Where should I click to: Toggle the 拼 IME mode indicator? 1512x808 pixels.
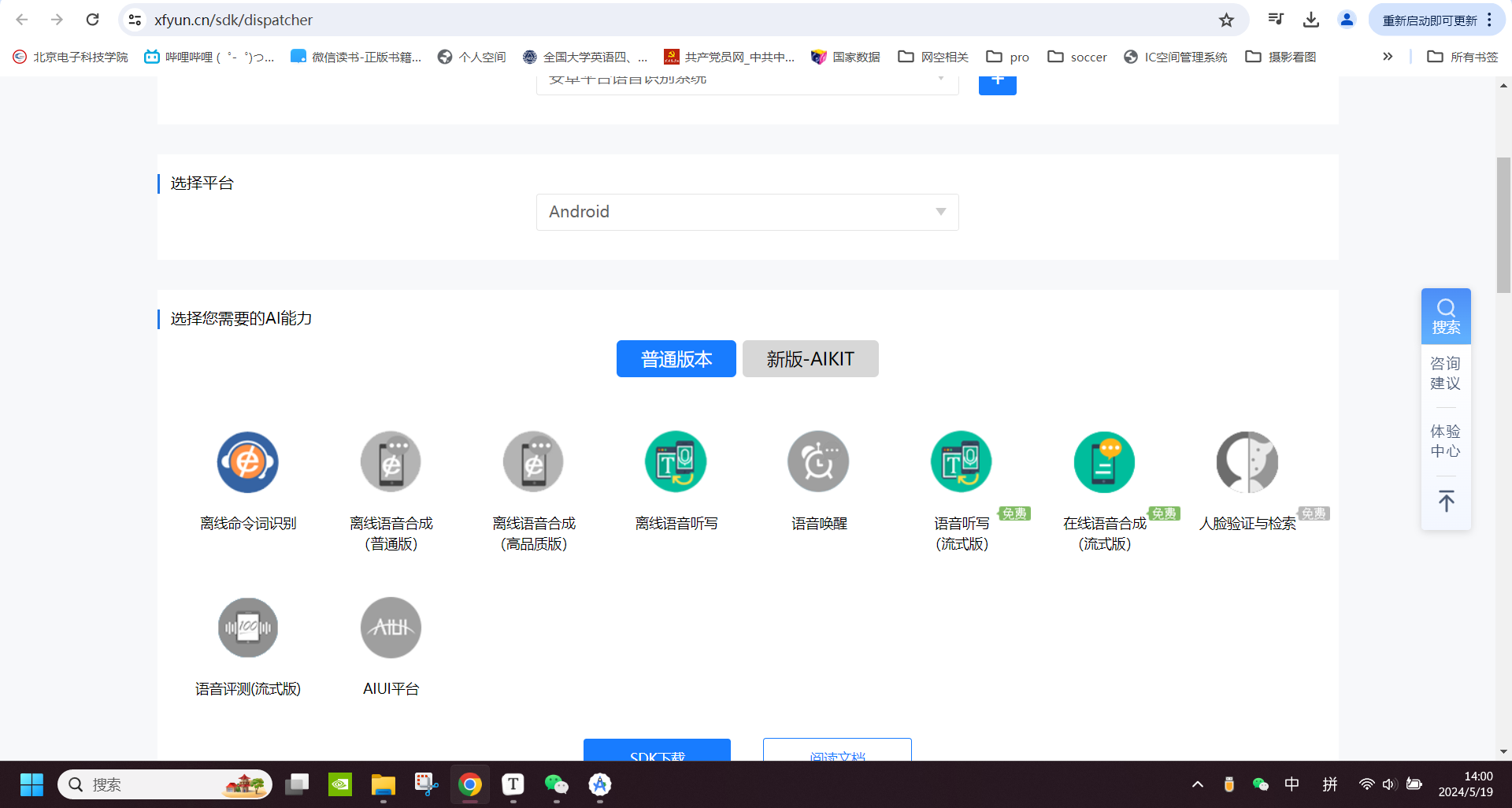click(1330, 784)
